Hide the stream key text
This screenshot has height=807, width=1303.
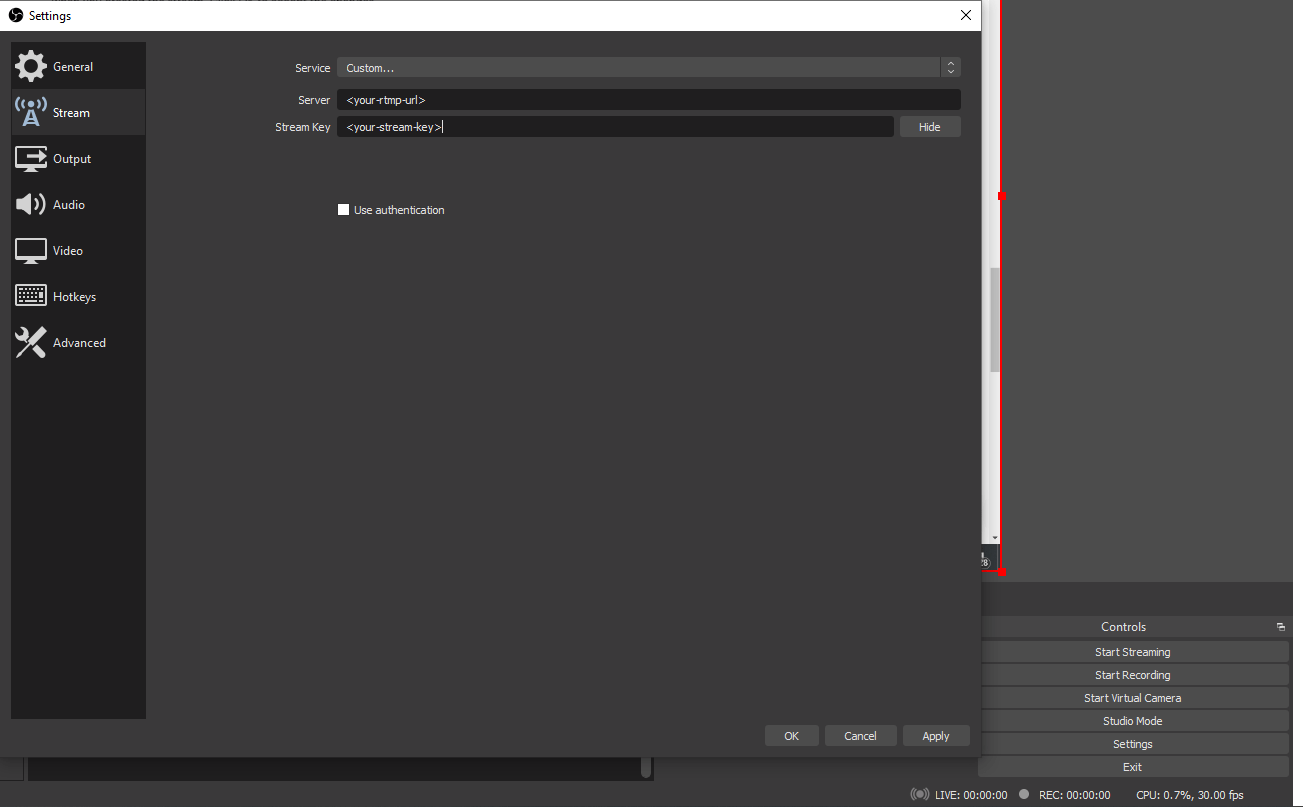pos(929,126)
